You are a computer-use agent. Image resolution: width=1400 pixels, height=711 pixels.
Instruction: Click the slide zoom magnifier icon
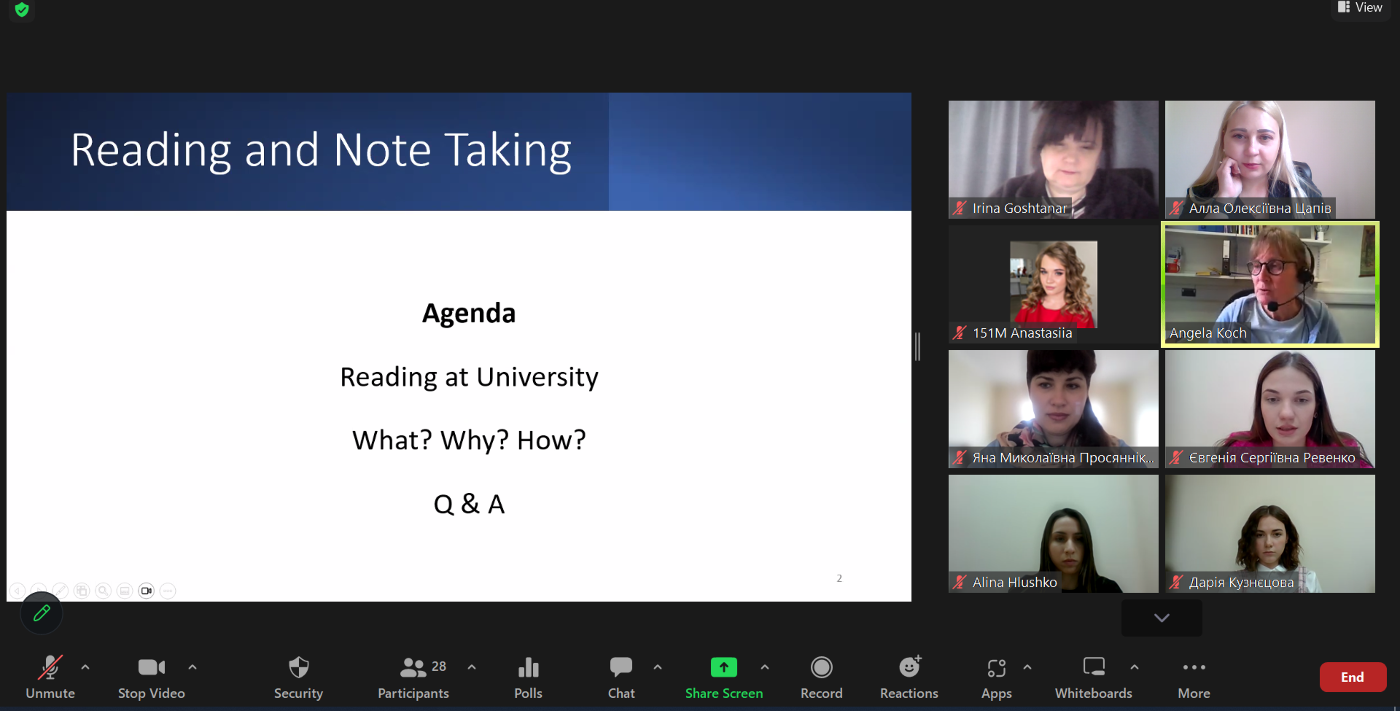(x=103, y=591)
